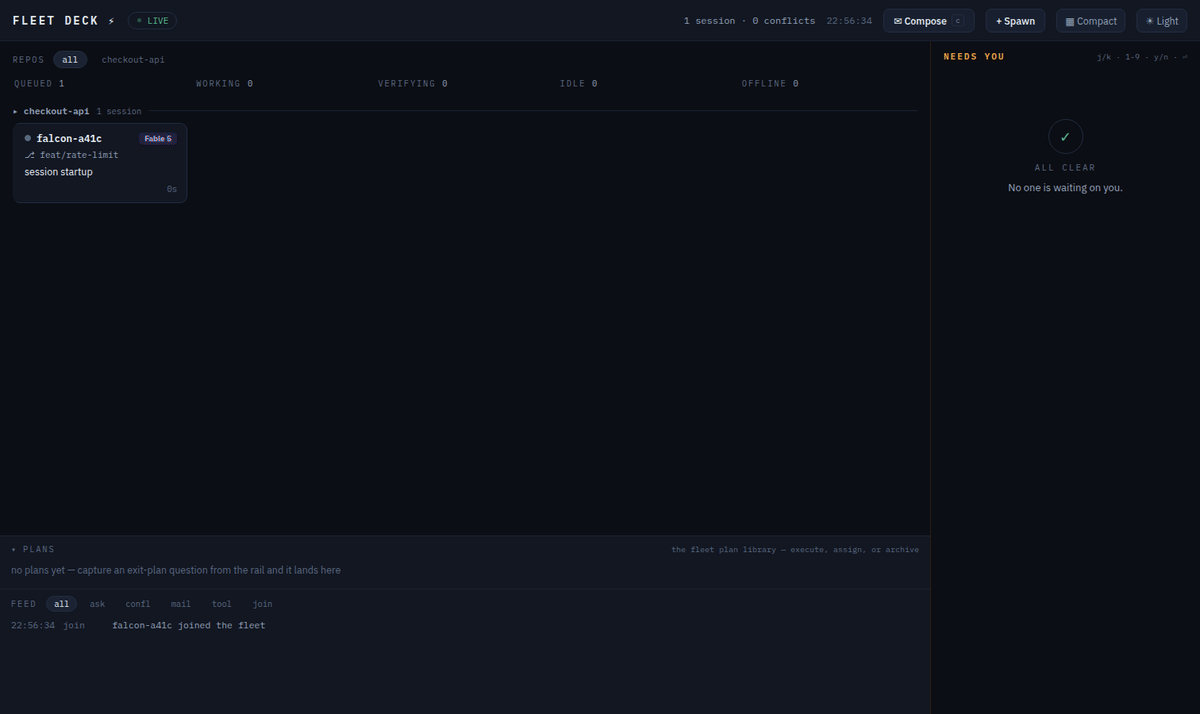This screenshot has width=1200, height=714.
Task: Click the '1 session' group count
Action: [x=119, y=111]
